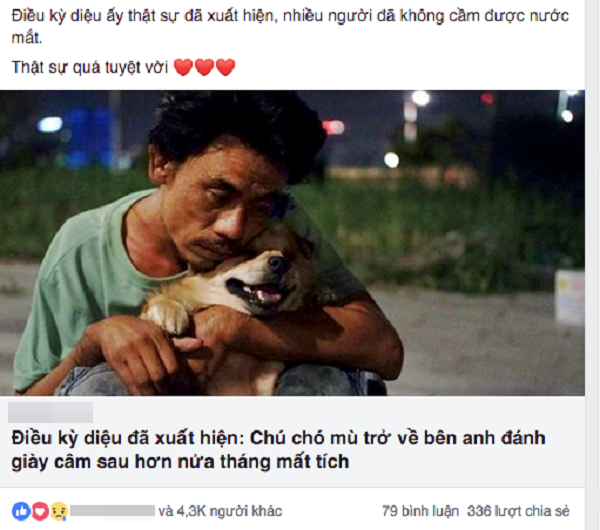This screenshot has width=600, height=530.
Task: Open the "79 bình luận" comments link
Action: [x=420, y=511]
